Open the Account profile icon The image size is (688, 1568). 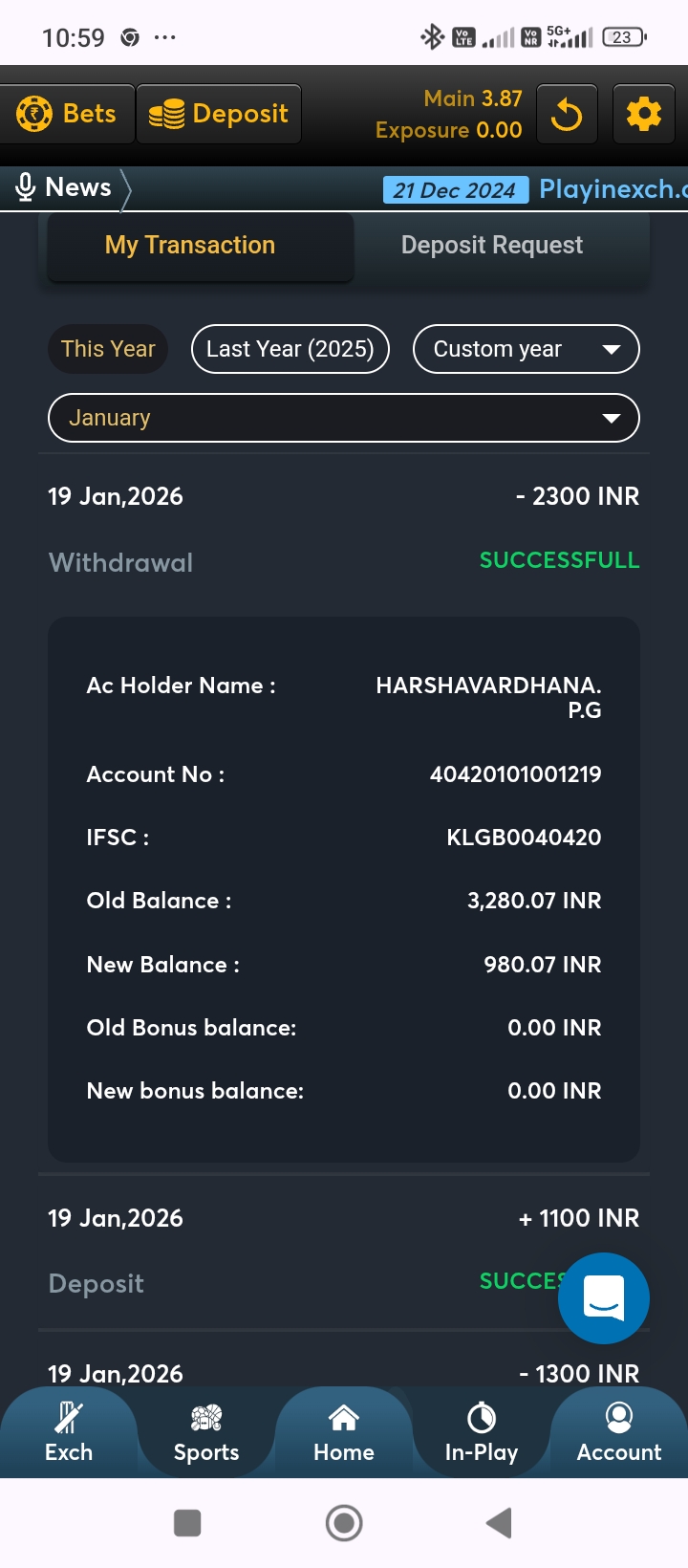coord(619,1418)
